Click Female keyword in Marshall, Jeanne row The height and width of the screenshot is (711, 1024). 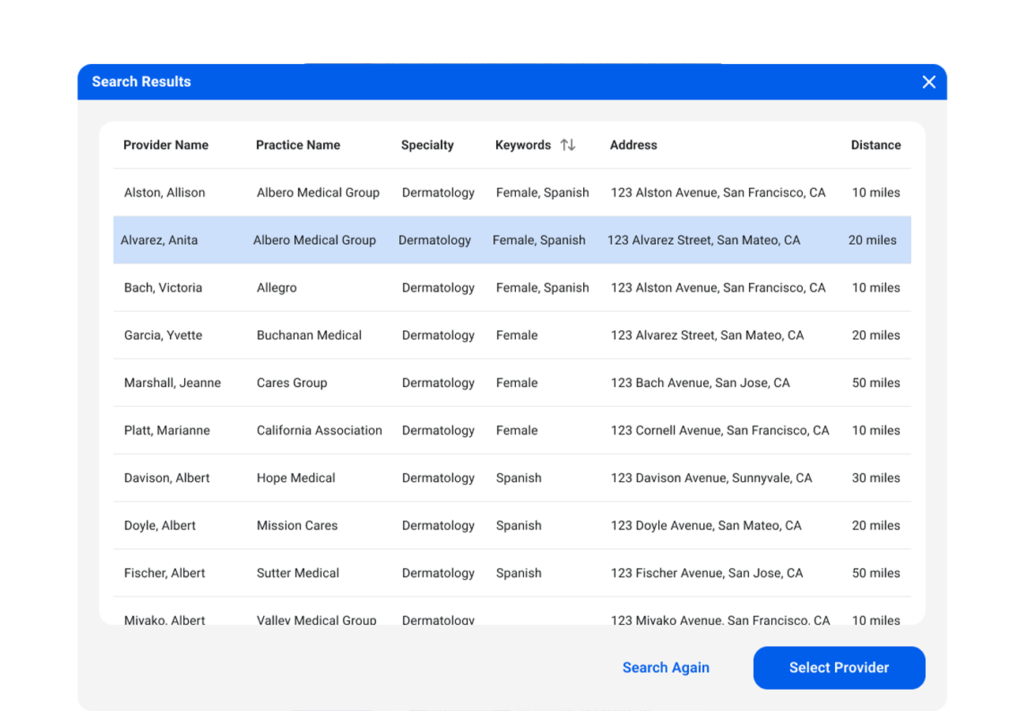click(x=517, y=383)
